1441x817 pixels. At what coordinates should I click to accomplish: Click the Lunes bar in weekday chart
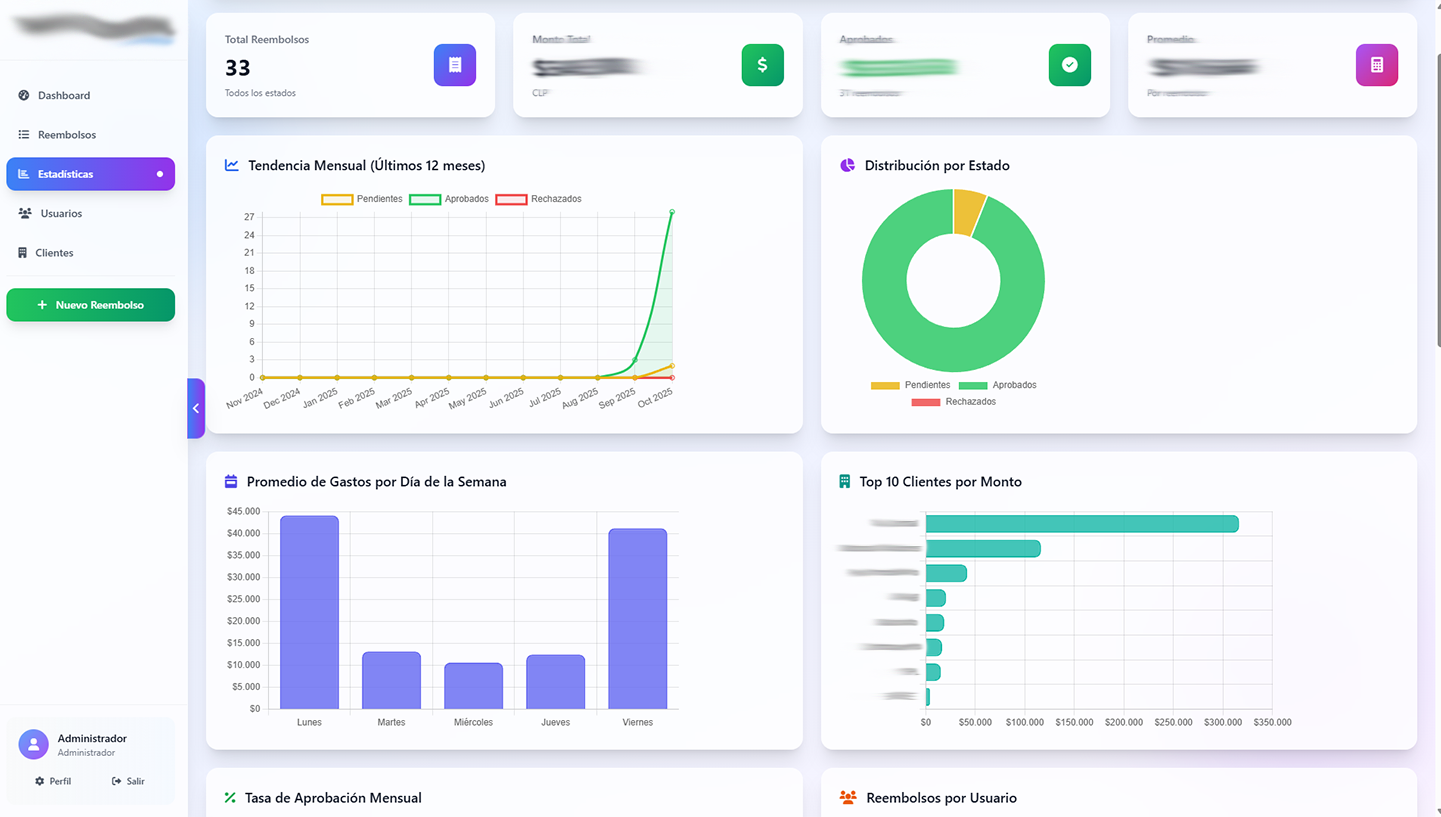(x=309, y=612)
